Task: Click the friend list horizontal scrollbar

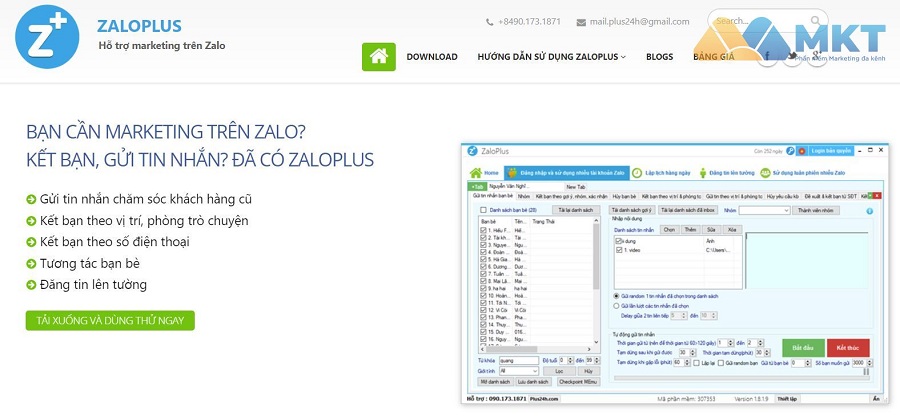Action: click(536, 349)
